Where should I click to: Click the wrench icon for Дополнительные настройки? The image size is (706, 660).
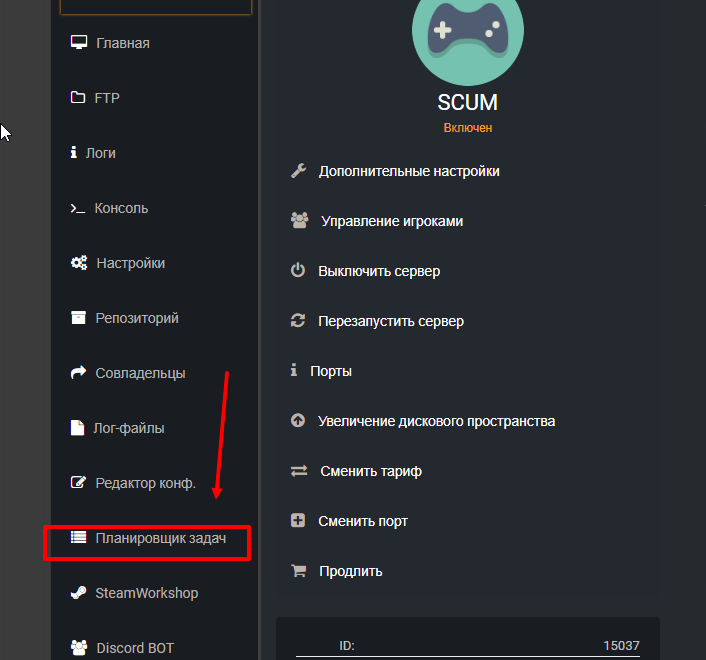[x=297, y=171]
